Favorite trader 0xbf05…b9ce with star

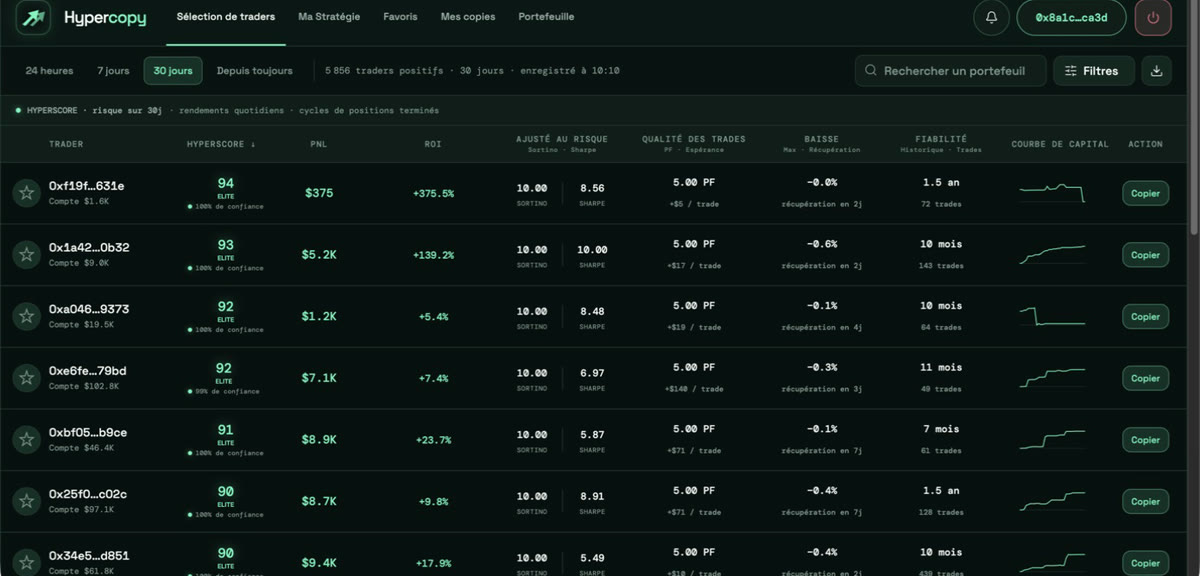[x=27, y=440]
